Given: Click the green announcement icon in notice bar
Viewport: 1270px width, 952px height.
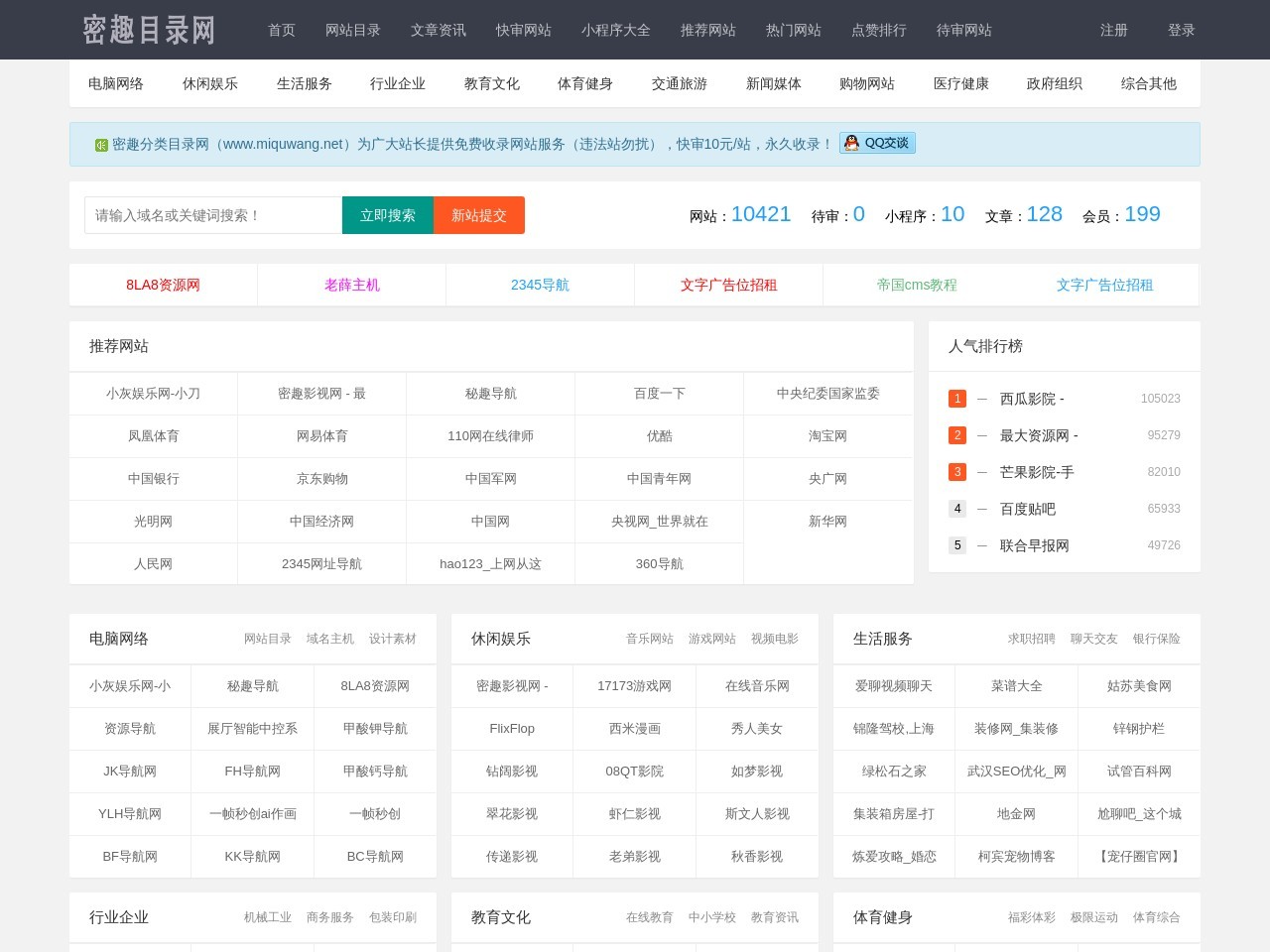Looking at the screenshot, I should click(102, 144).
